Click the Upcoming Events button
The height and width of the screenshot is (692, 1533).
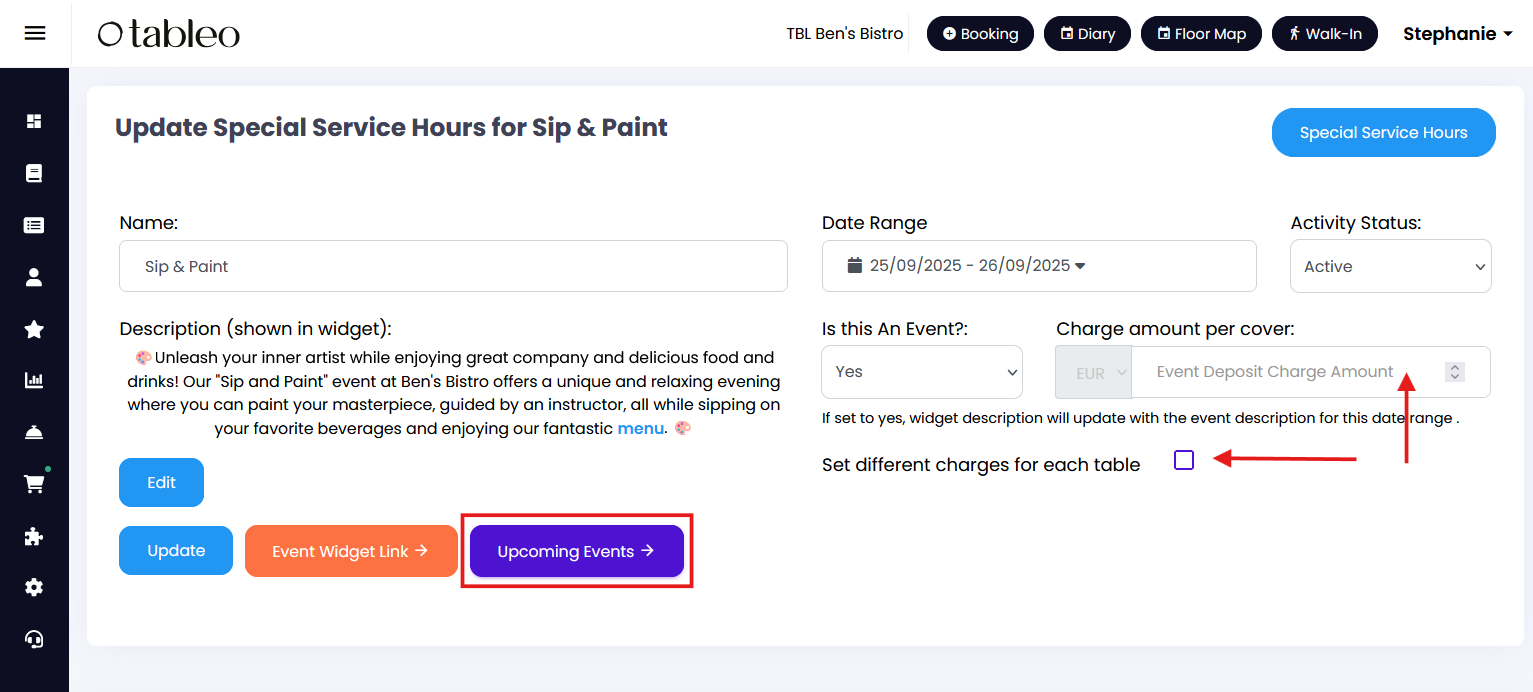coord(576,551)
